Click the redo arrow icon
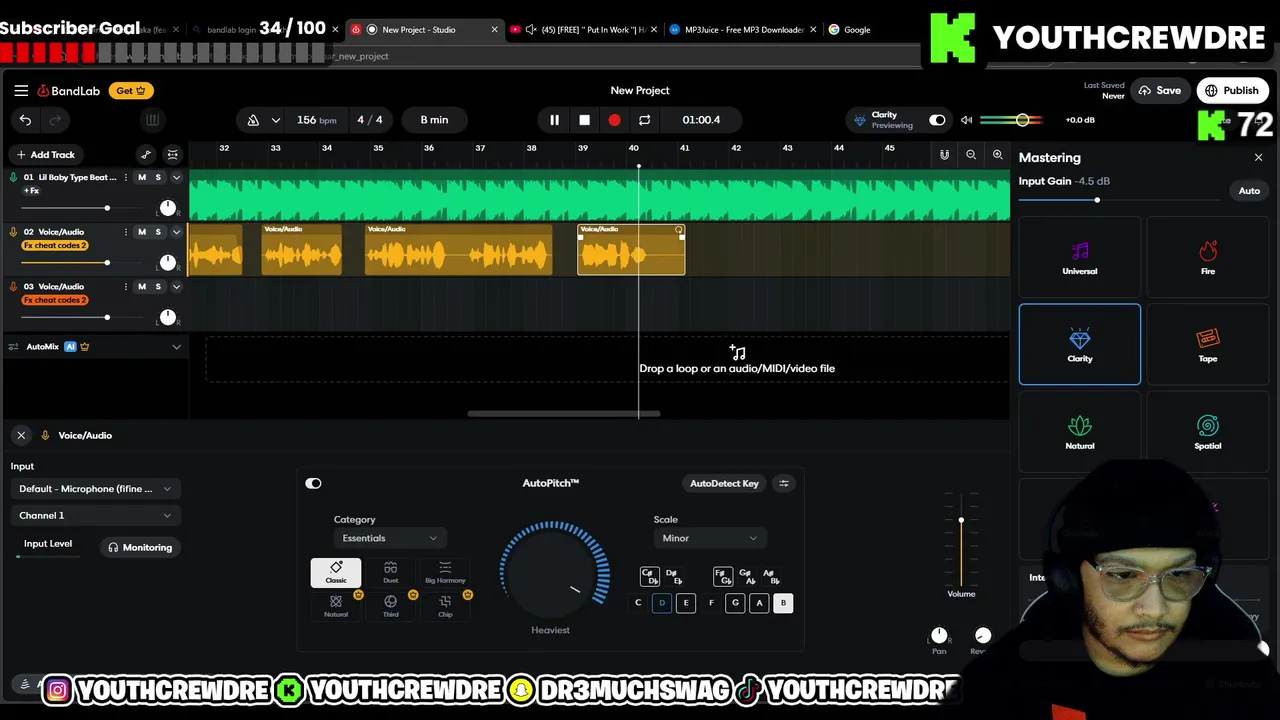The height and width of the screenshot is (720, 1280). [x=56, y=120]
